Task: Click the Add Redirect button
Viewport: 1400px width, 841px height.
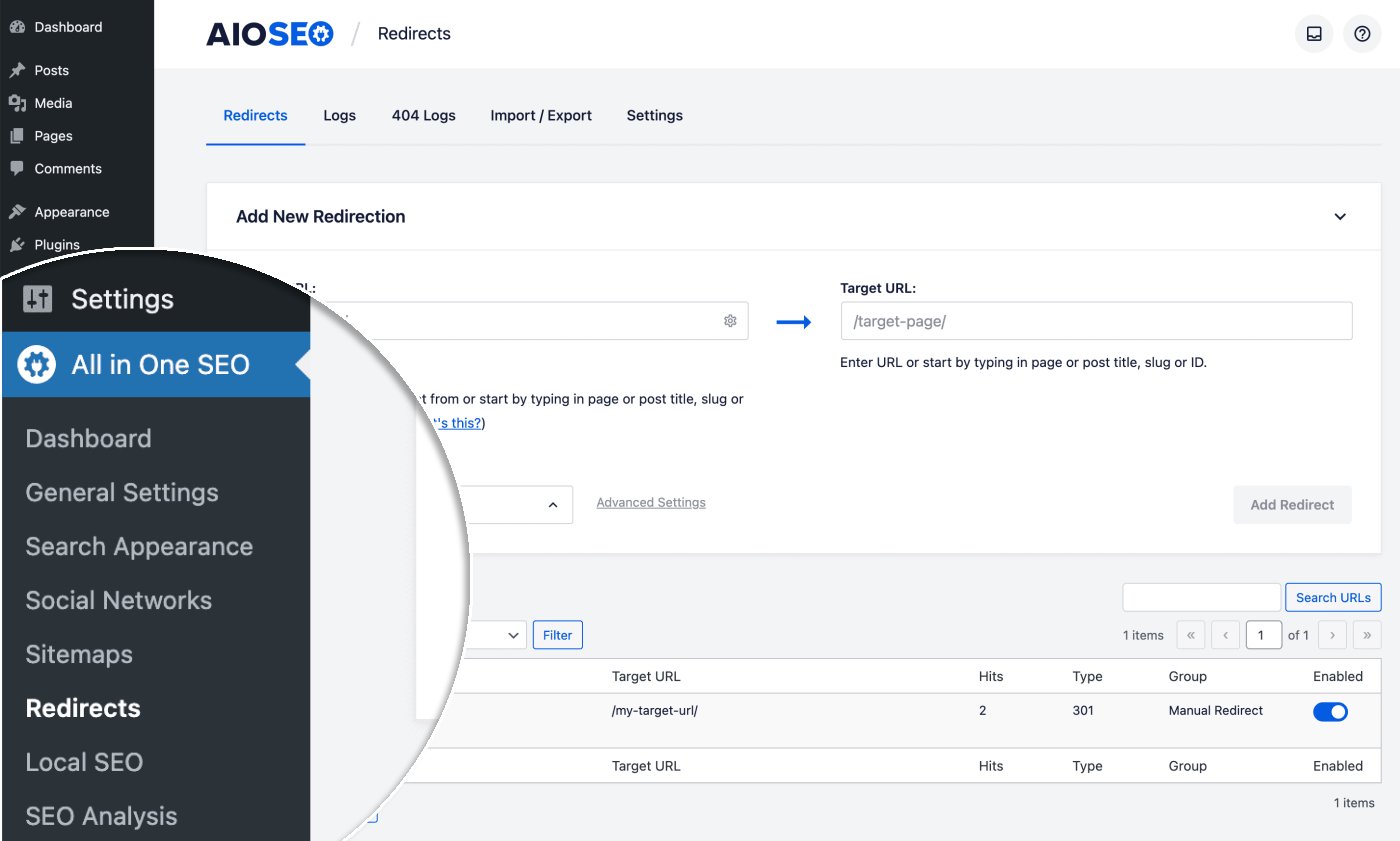Action: 1292,505
